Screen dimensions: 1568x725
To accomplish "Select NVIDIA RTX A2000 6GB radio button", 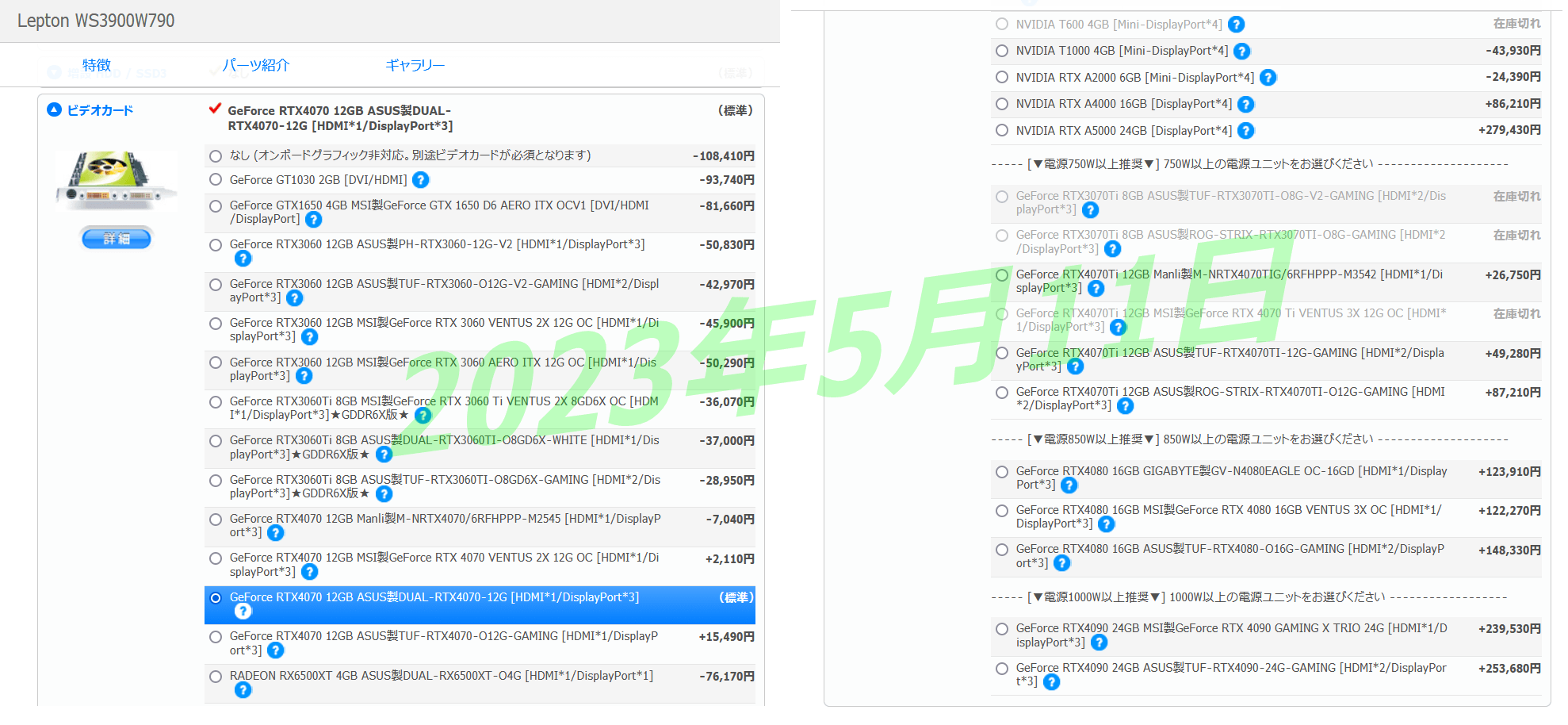I will 1002,78.
